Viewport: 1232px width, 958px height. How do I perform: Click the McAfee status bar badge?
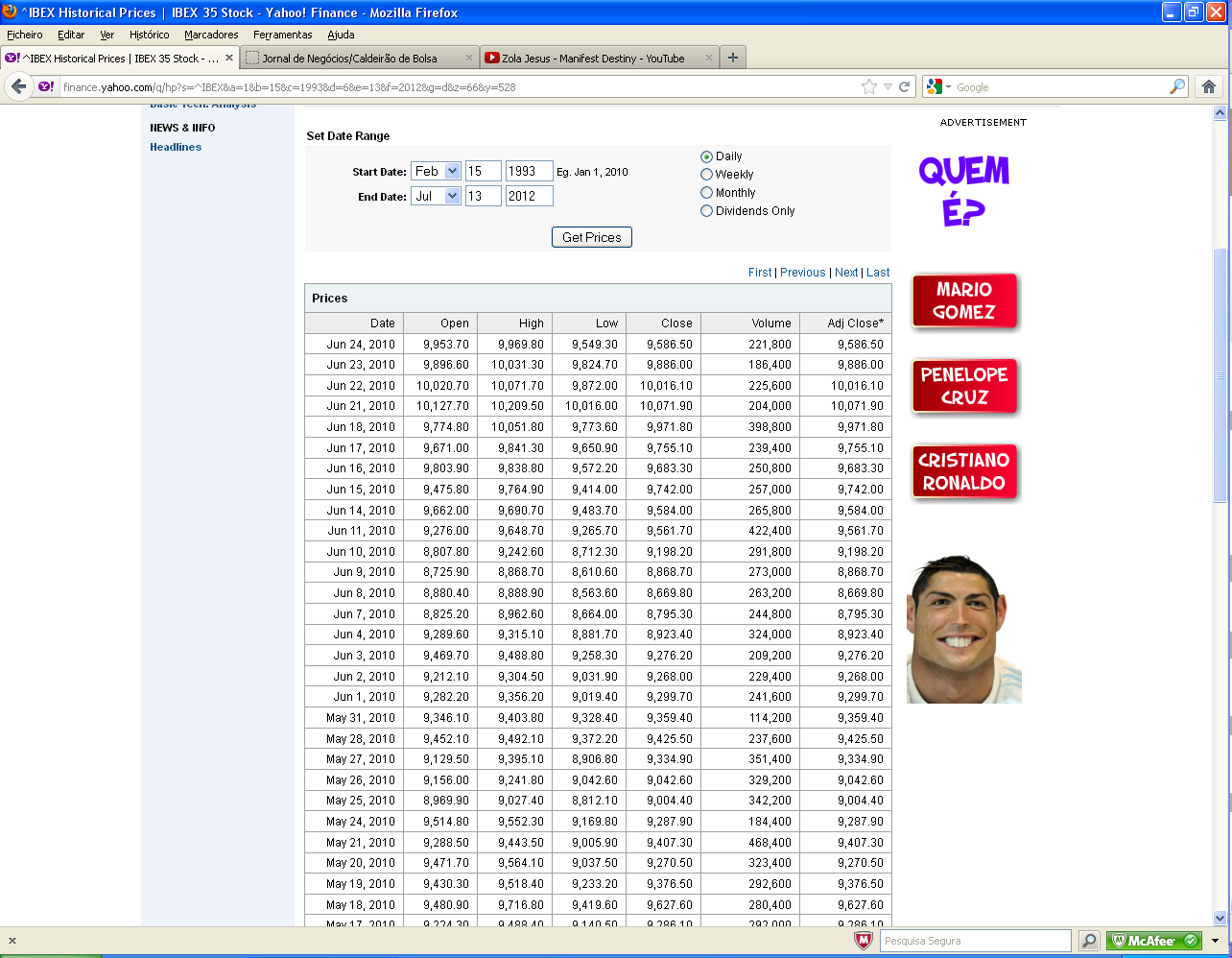pyautogui.click(x=1153, y=941)
